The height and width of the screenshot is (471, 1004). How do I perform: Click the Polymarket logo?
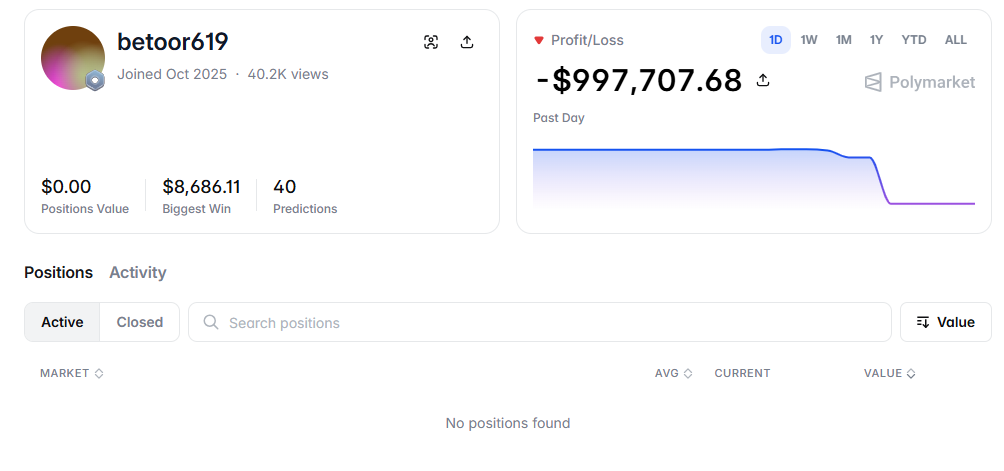(x=919, y=82)
